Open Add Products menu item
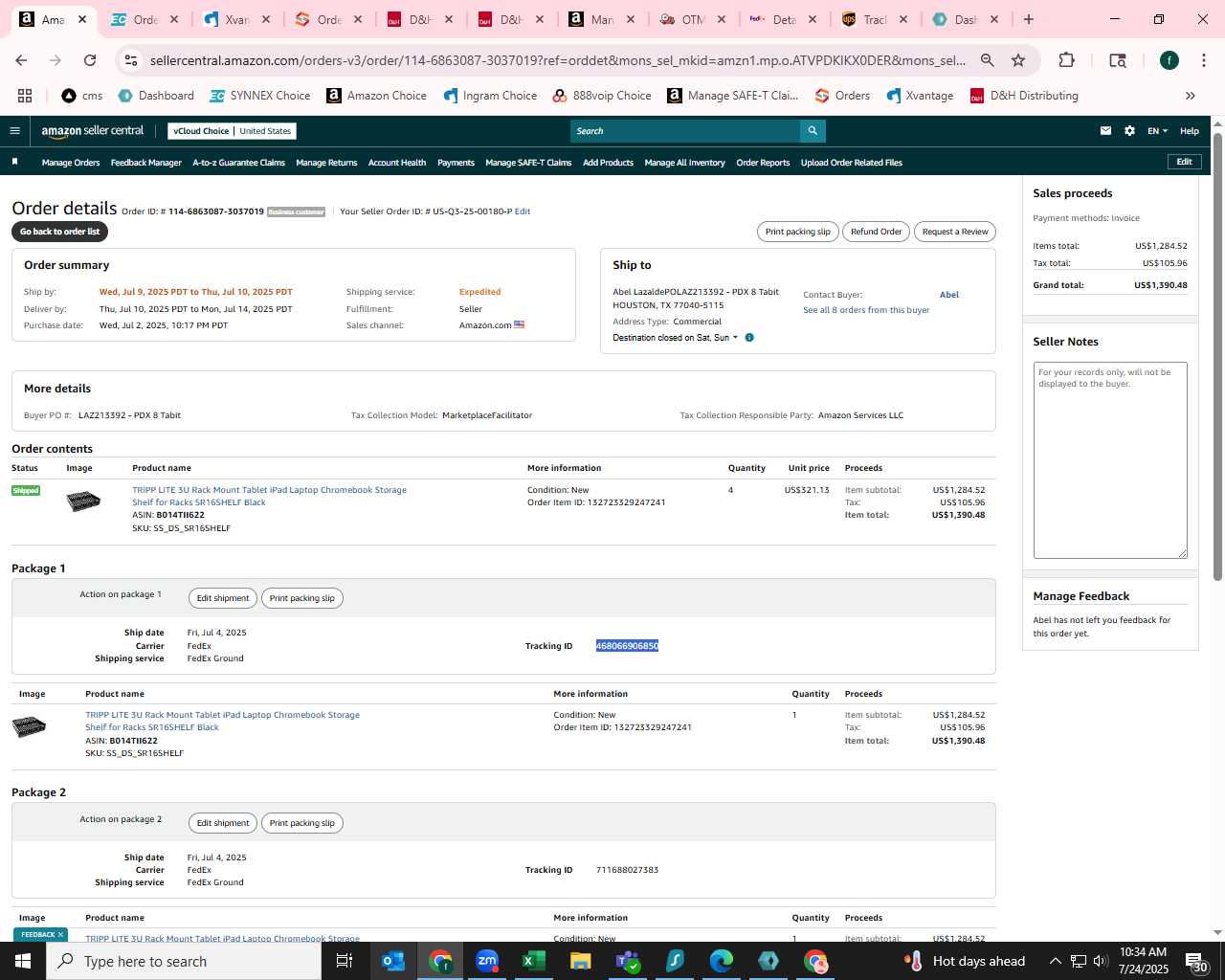The width and height of the screenshot is (1225, 980). [609, 163]
